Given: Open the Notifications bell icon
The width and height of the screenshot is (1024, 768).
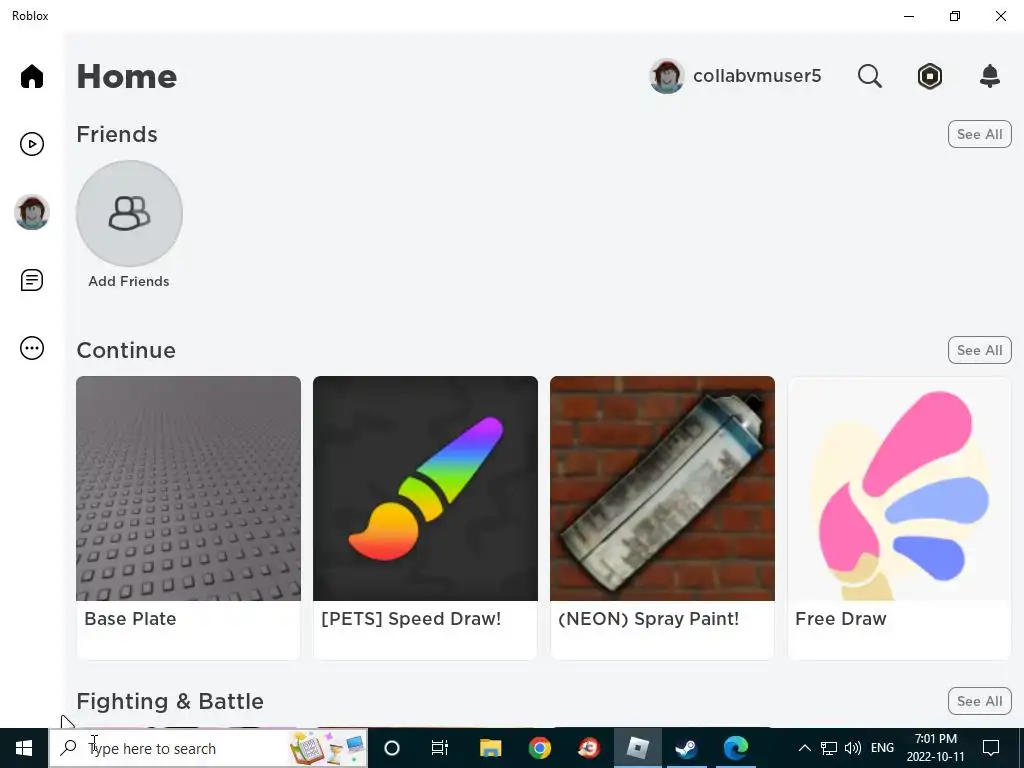Looking at the screenshot, I should [x=989, y=76].
